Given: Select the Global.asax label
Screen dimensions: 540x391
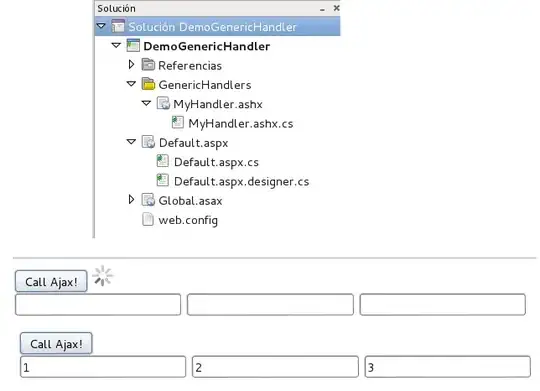Looking at the screenshot, I should tap(190, 201).
